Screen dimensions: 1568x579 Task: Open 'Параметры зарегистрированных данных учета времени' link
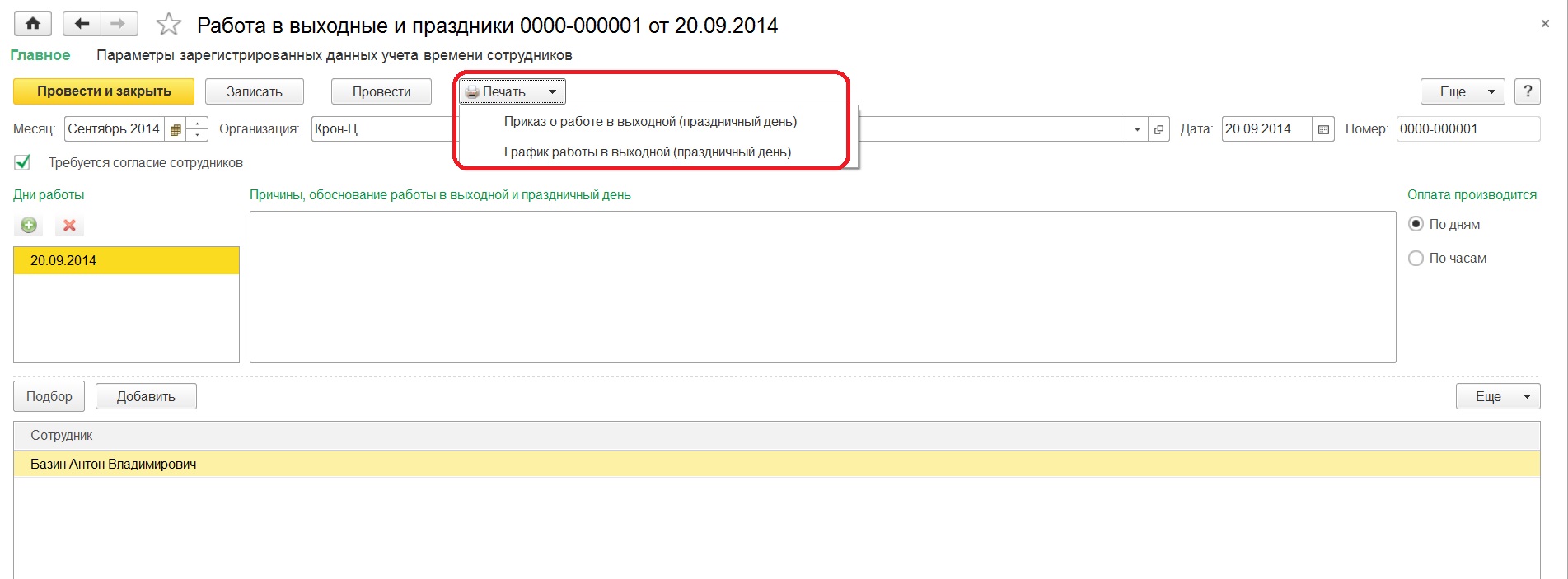pos(335,55)
